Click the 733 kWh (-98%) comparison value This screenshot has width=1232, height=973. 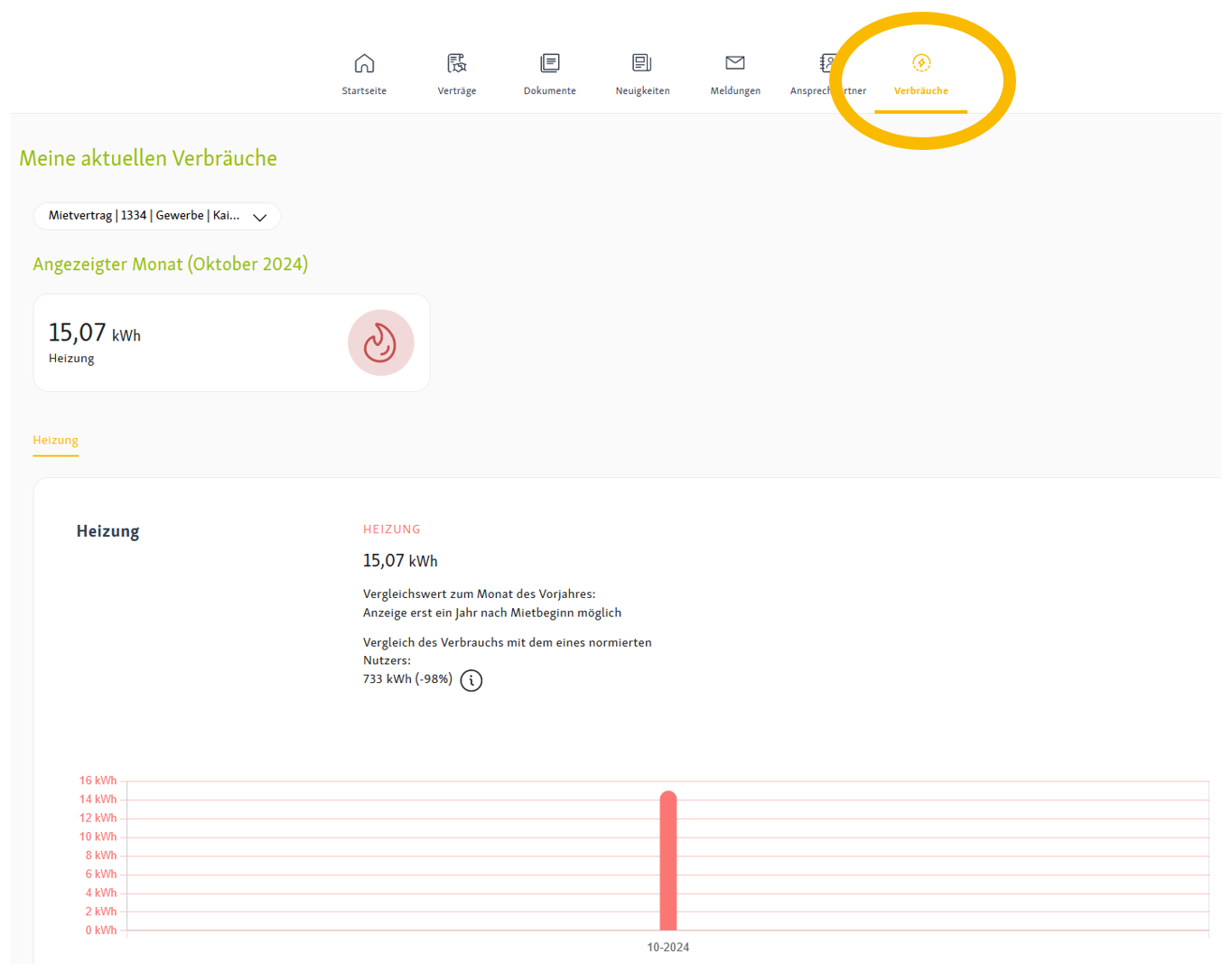[407, 679]
